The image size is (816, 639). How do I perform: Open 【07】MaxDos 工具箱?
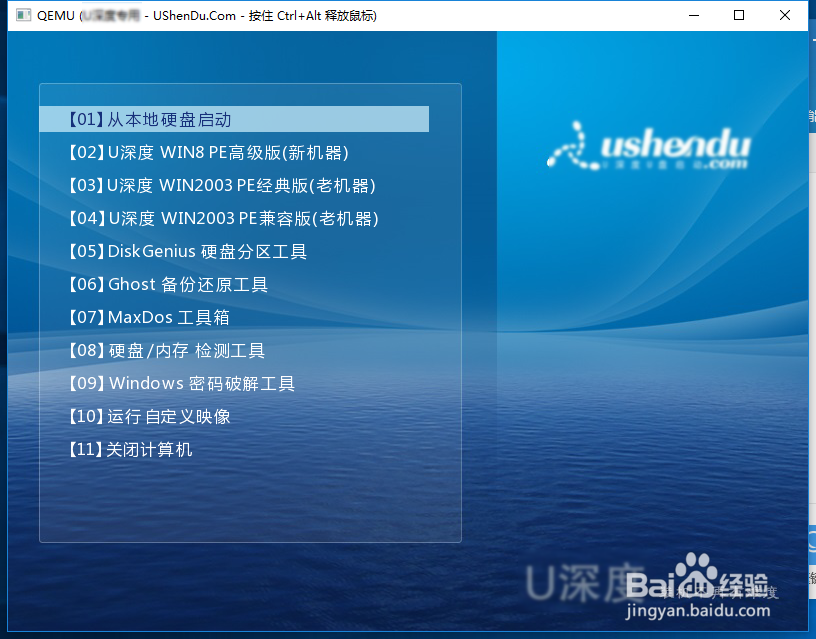149,317
